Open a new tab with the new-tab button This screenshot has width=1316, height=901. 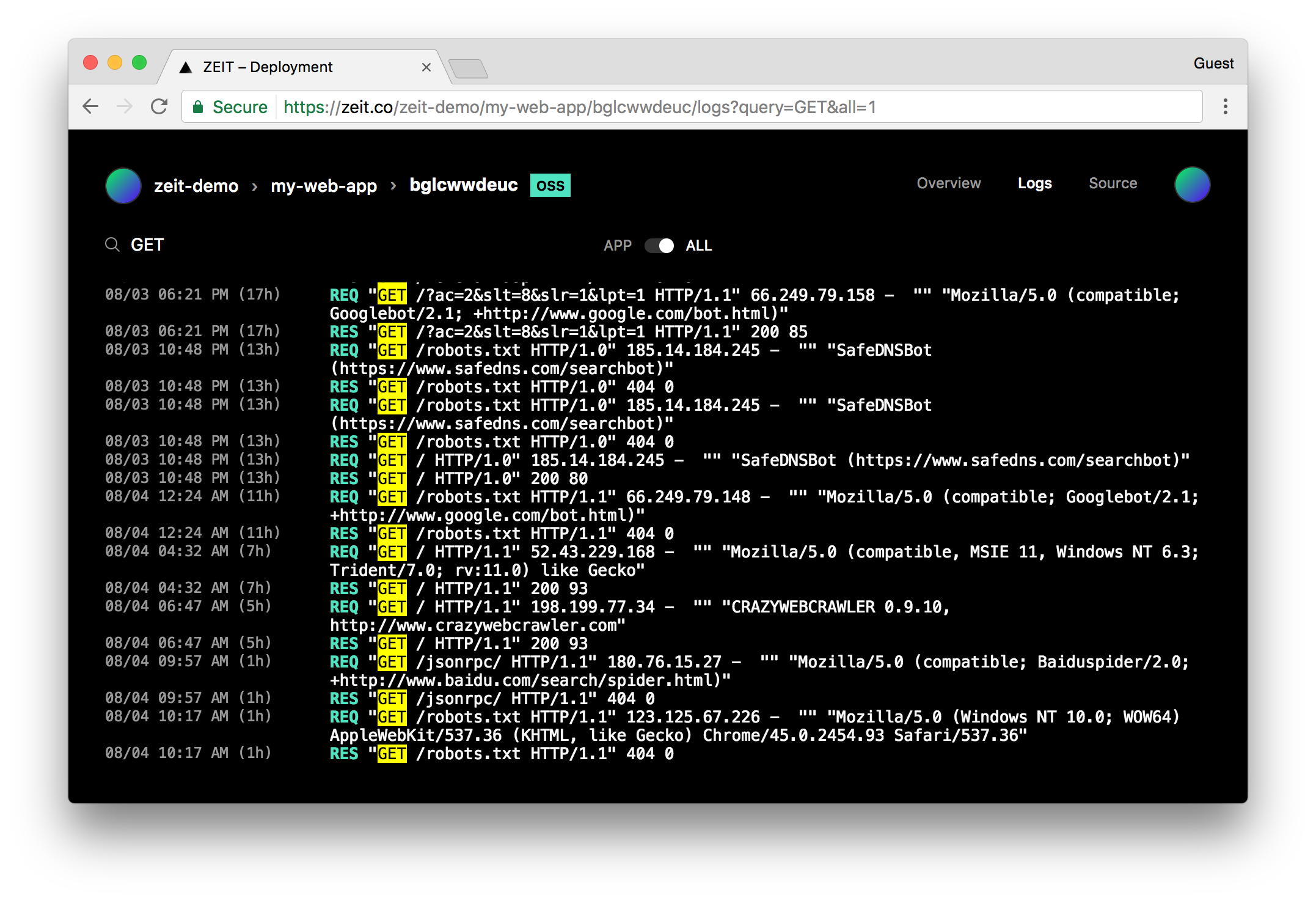[x=468, y=68]
